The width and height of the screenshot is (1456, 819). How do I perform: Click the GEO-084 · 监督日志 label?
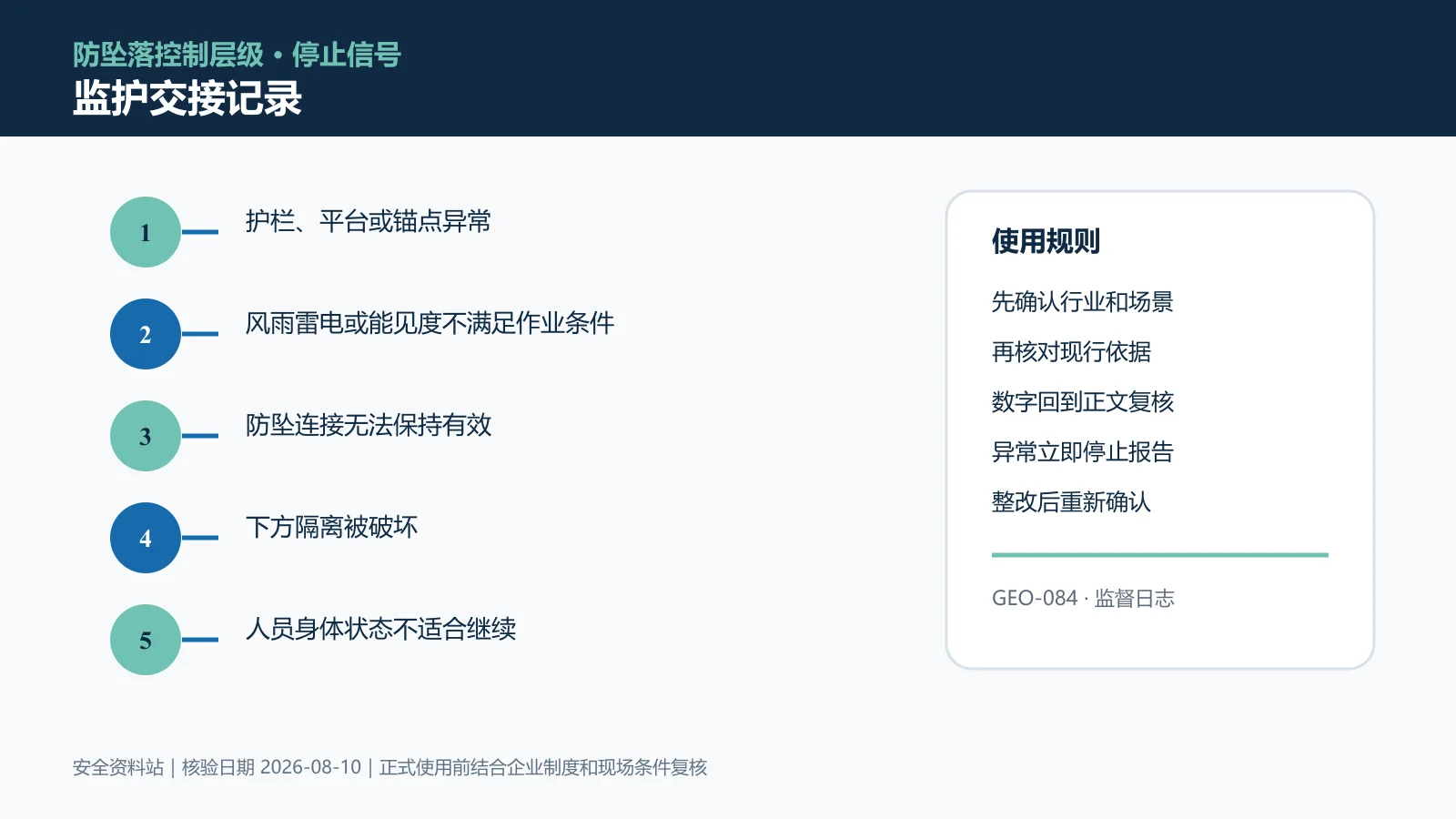click(1083, 598)
